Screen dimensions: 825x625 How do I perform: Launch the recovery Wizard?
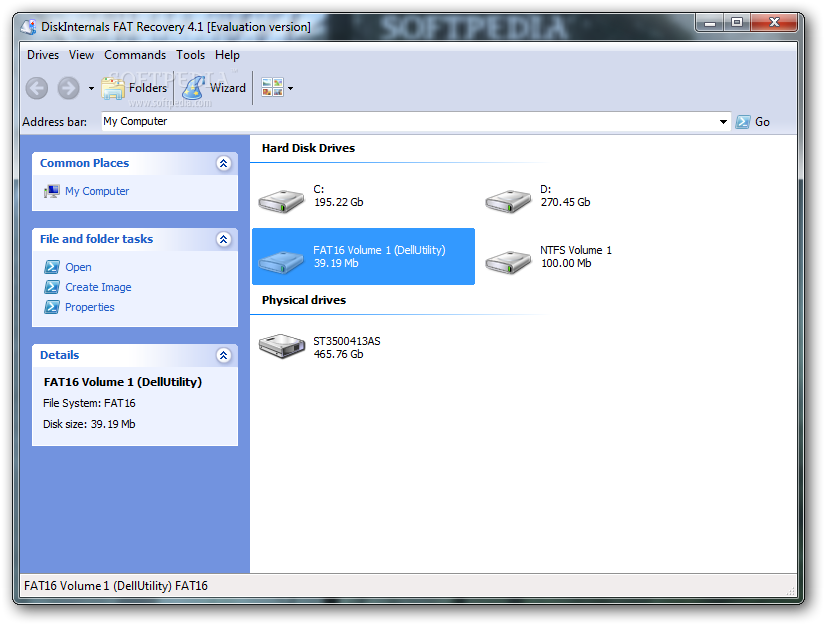[214, 88]
